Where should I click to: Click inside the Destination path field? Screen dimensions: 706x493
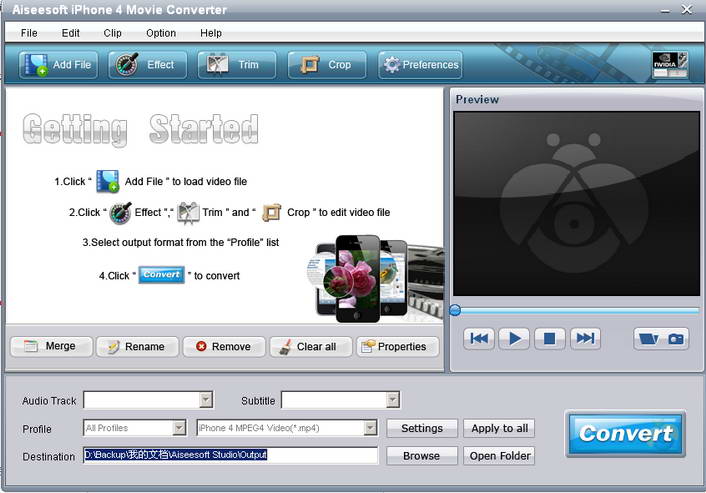(x=231, y=455)
